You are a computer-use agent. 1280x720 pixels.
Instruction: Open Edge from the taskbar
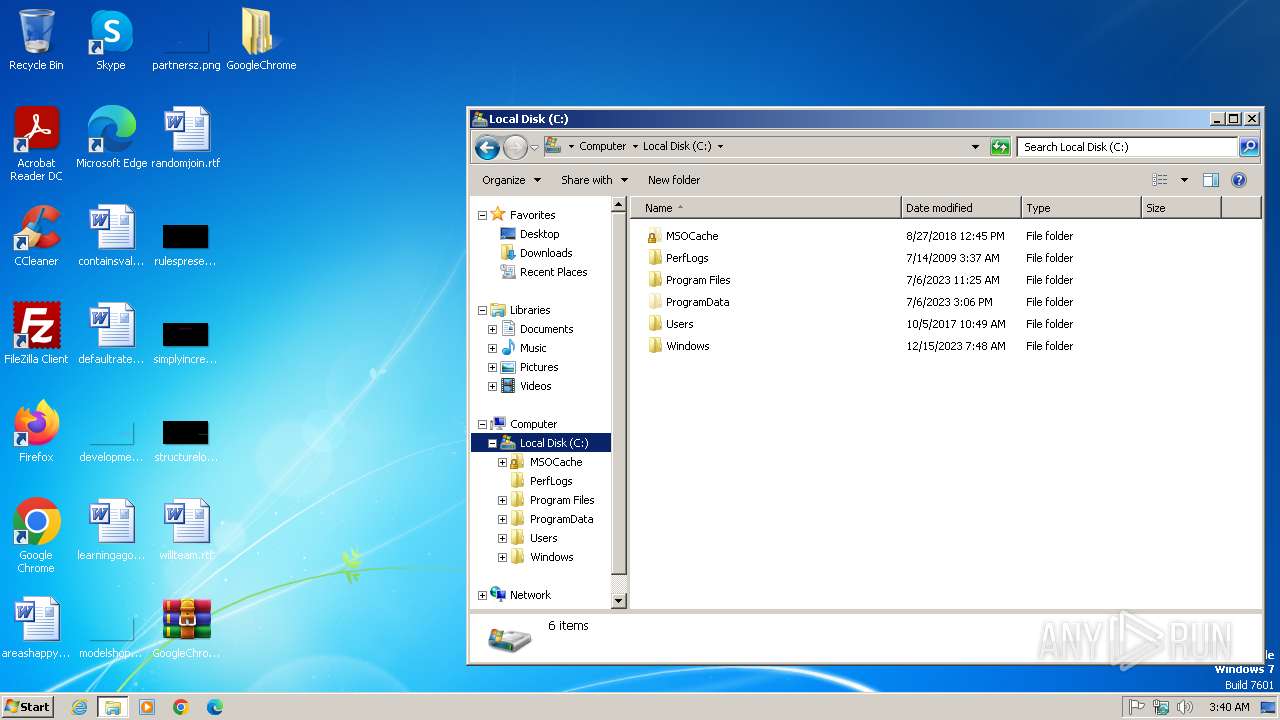[214, 707]
